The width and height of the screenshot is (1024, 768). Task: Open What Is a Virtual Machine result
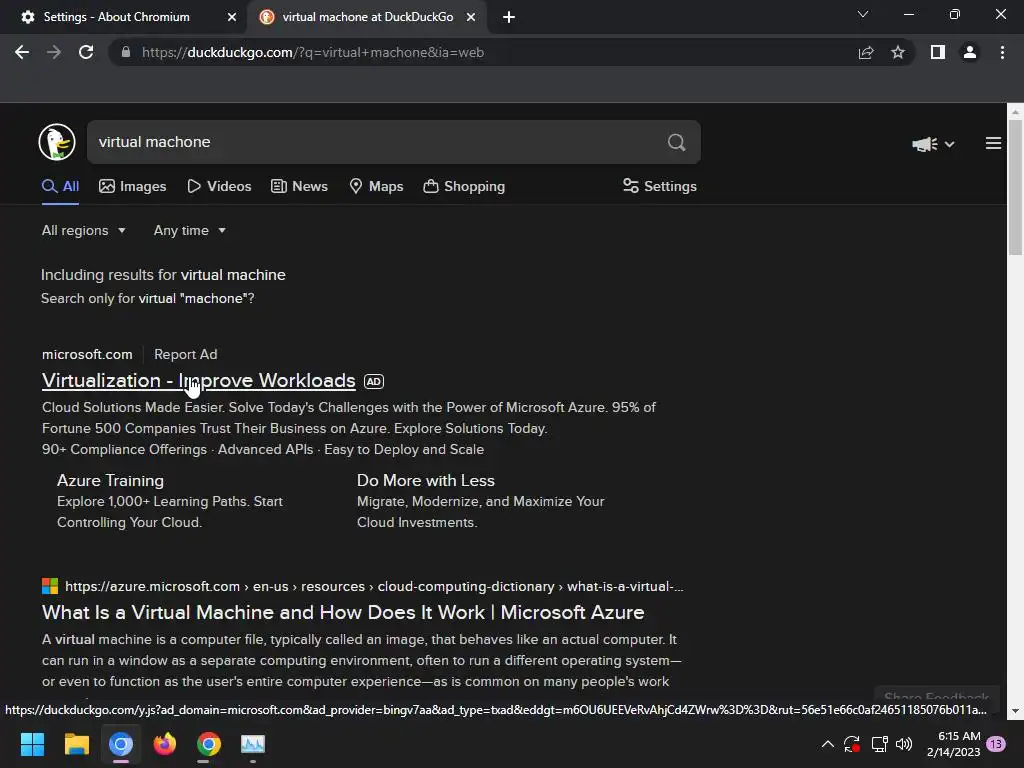tap(343, 612)
